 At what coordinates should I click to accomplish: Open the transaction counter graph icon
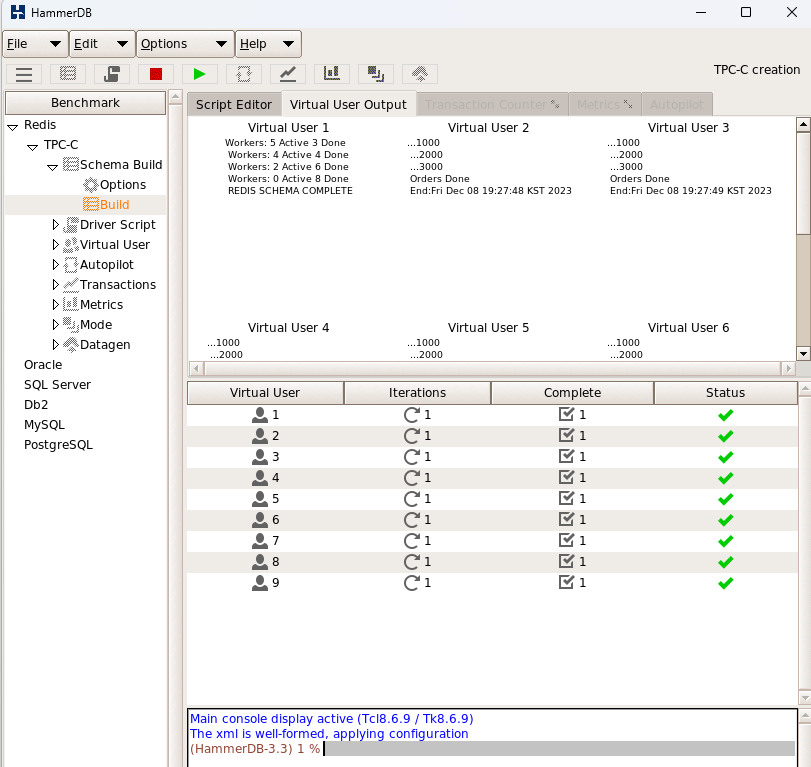click(287, 73)
